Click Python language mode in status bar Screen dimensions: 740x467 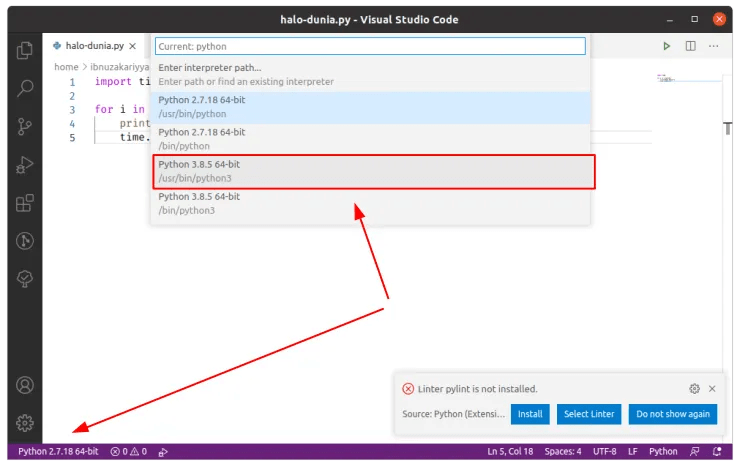tap(663, 451)
